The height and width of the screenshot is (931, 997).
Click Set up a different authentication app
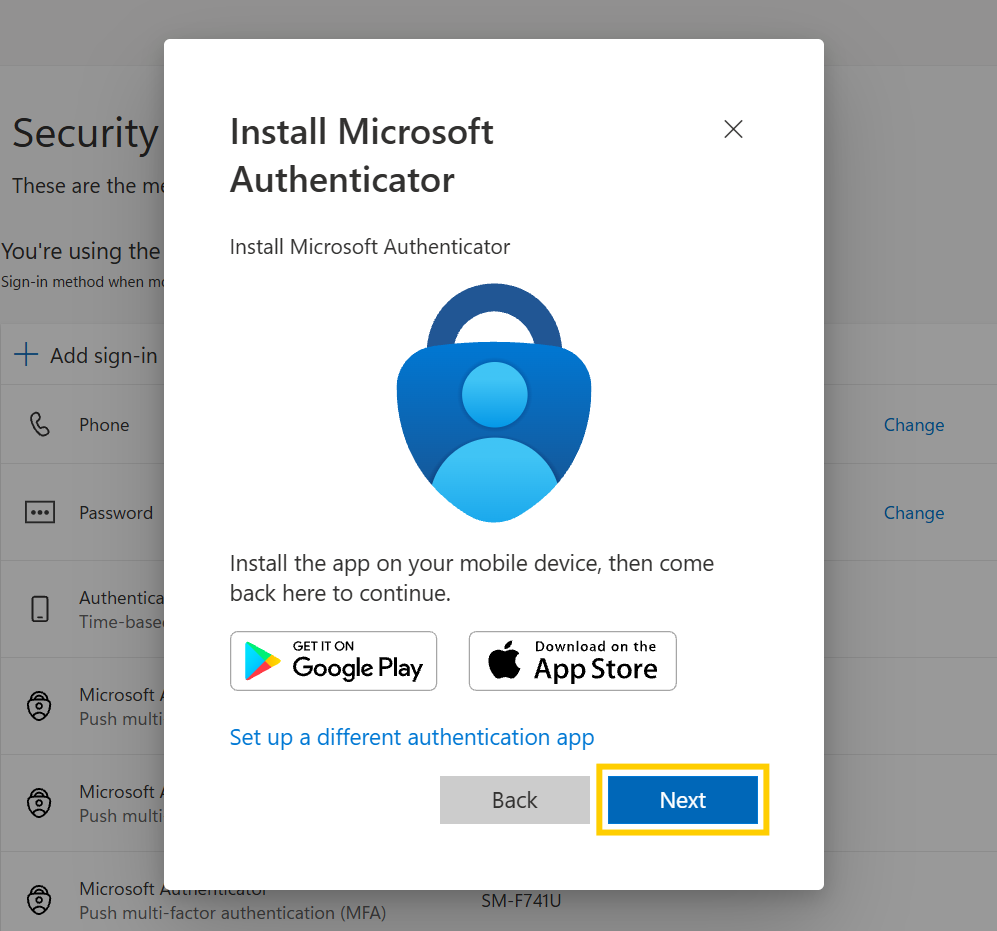pos(411,737)
